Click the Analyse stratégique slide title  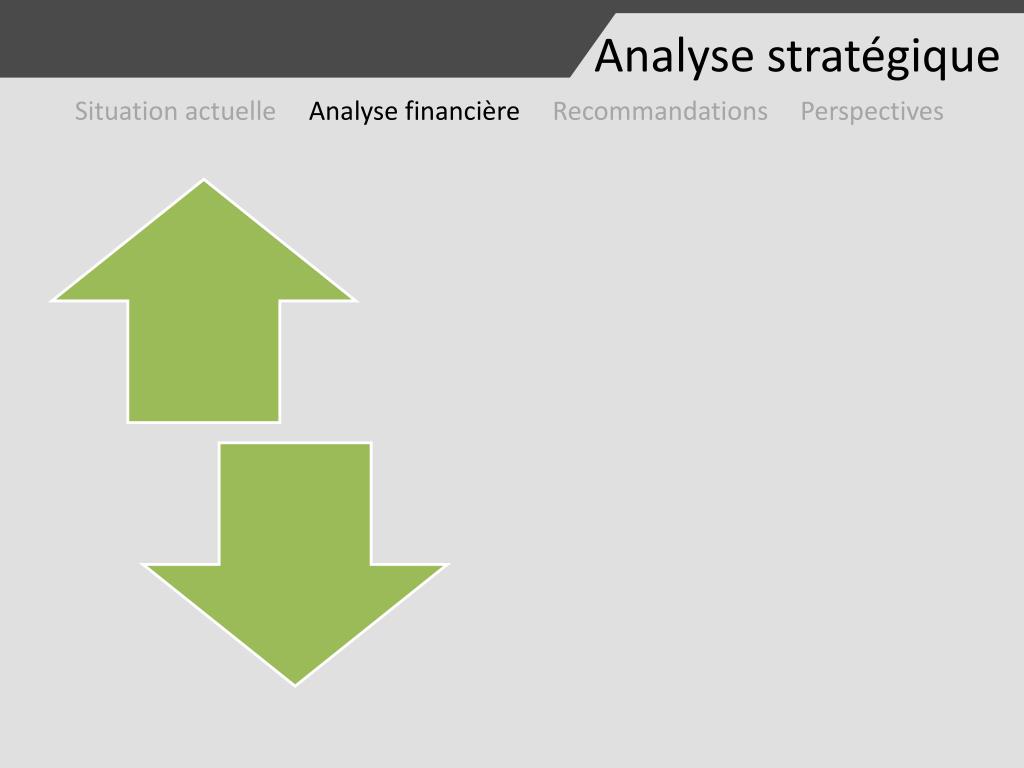tap(797, 57)
